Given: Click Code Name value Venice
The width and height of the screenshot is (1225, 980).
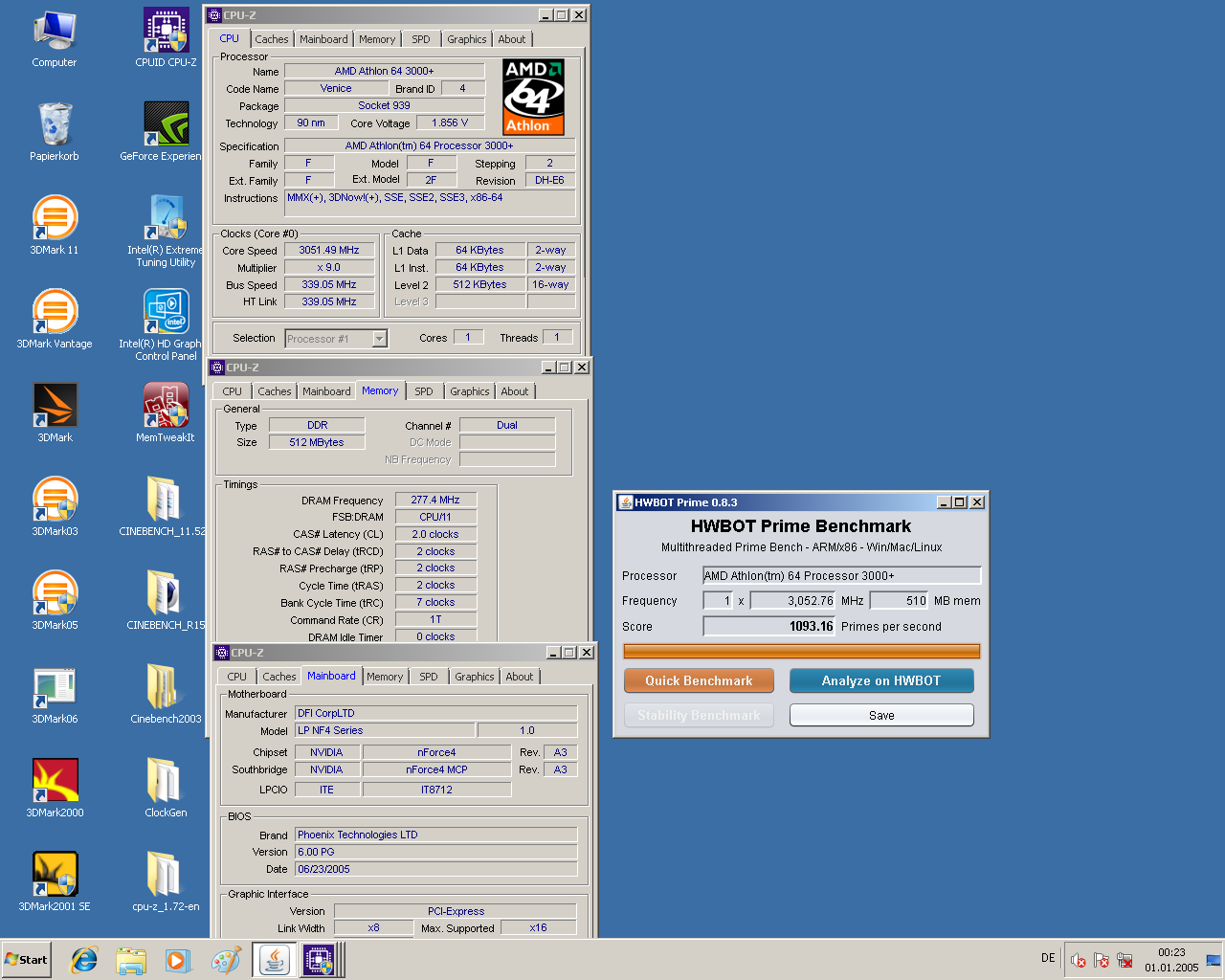Looking at the screenshot, I should click(336, 88).
